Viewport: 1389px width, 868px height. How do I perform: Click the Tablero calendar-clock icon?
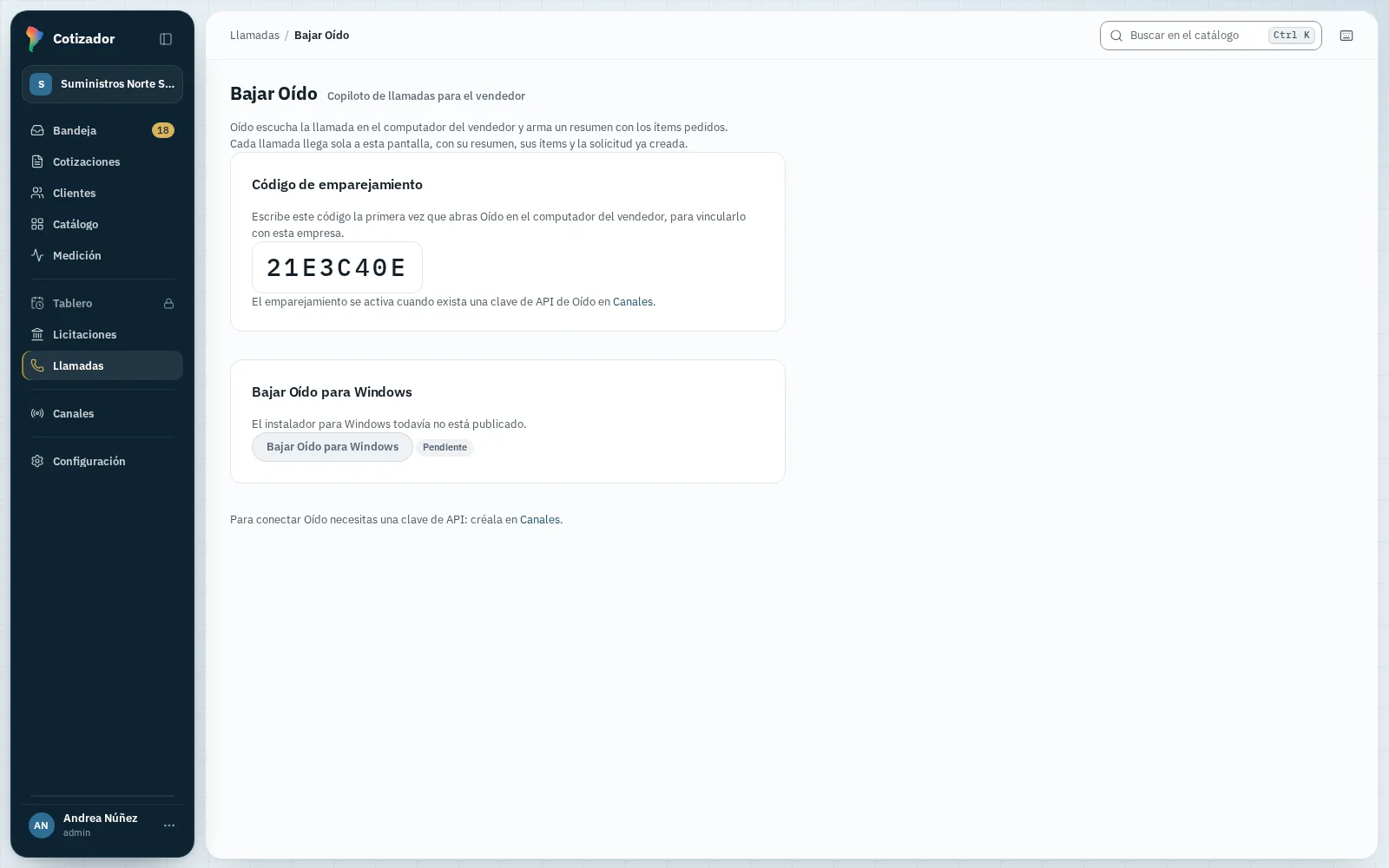37,303
